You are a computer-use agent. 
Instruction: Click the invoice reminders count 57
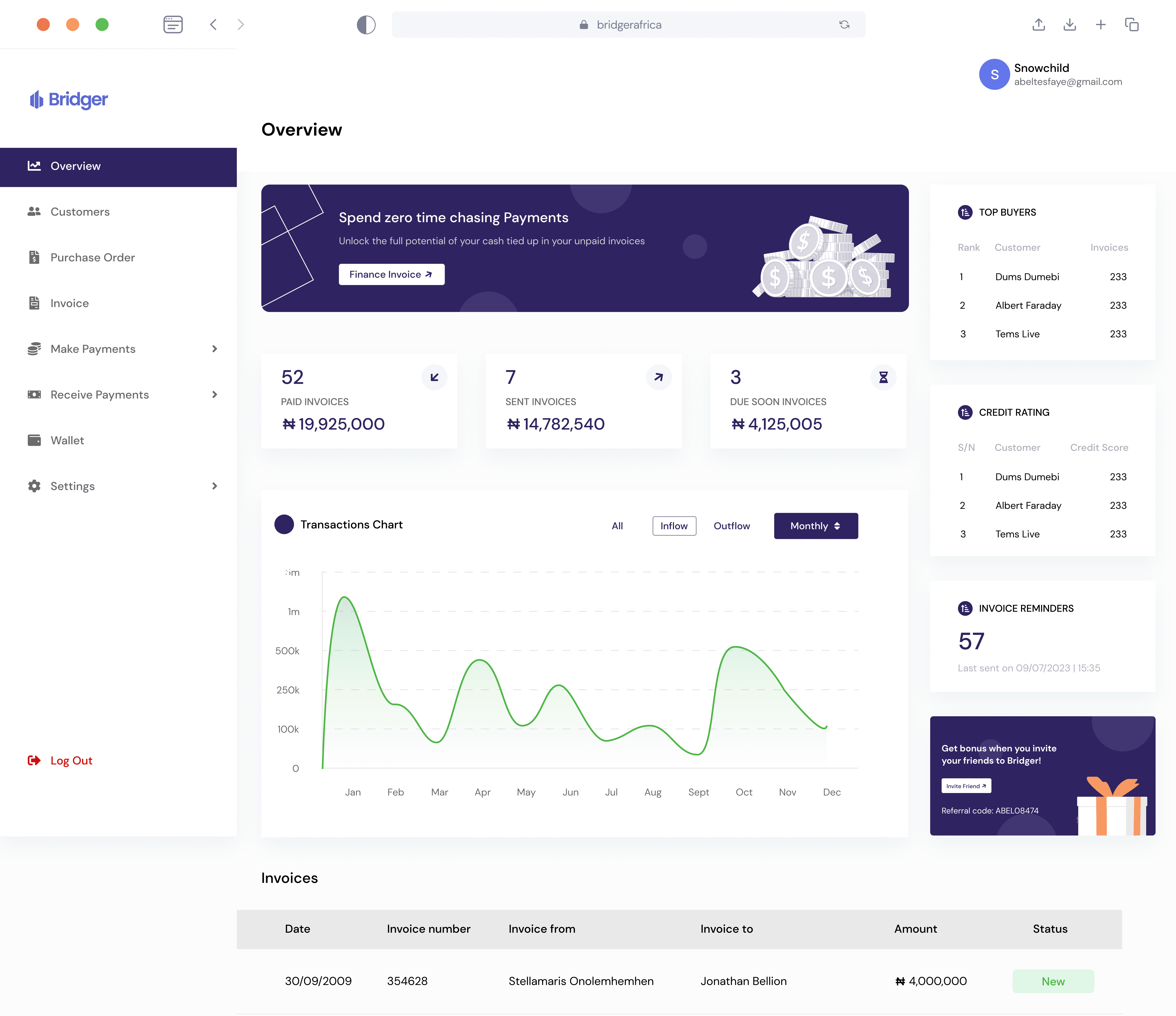[x=971, y=641]
